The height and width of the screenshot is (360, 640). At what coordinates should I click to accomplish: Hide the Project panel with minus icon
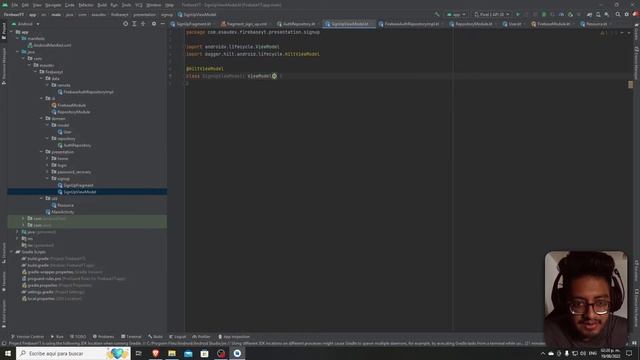click(x=162, y=24)
